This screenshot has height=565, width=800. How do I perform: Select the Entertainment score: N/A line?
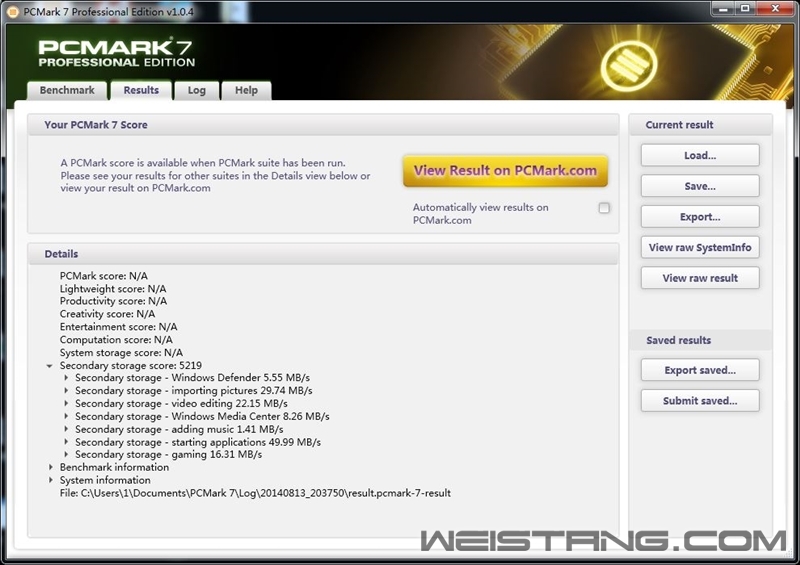[118, 327]
